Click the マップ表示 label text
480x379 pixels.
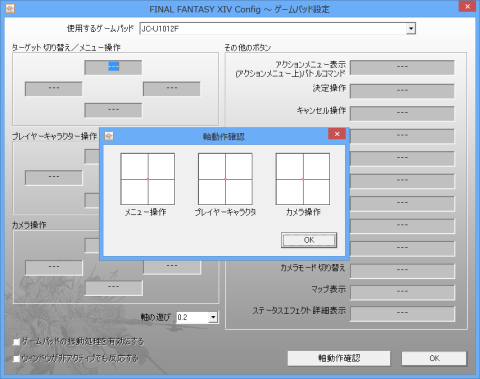click(x=329, y=289)
